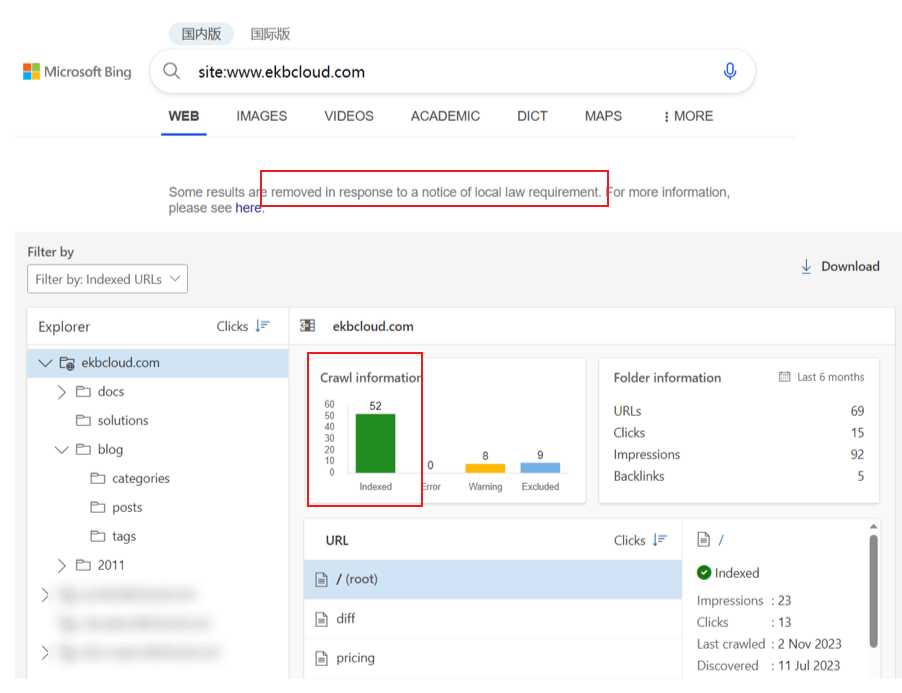Image resolution: width=902 pixels, height=693 pixels.
Task: Click the blue Excluded bar
Action: (x=540, y=468)
